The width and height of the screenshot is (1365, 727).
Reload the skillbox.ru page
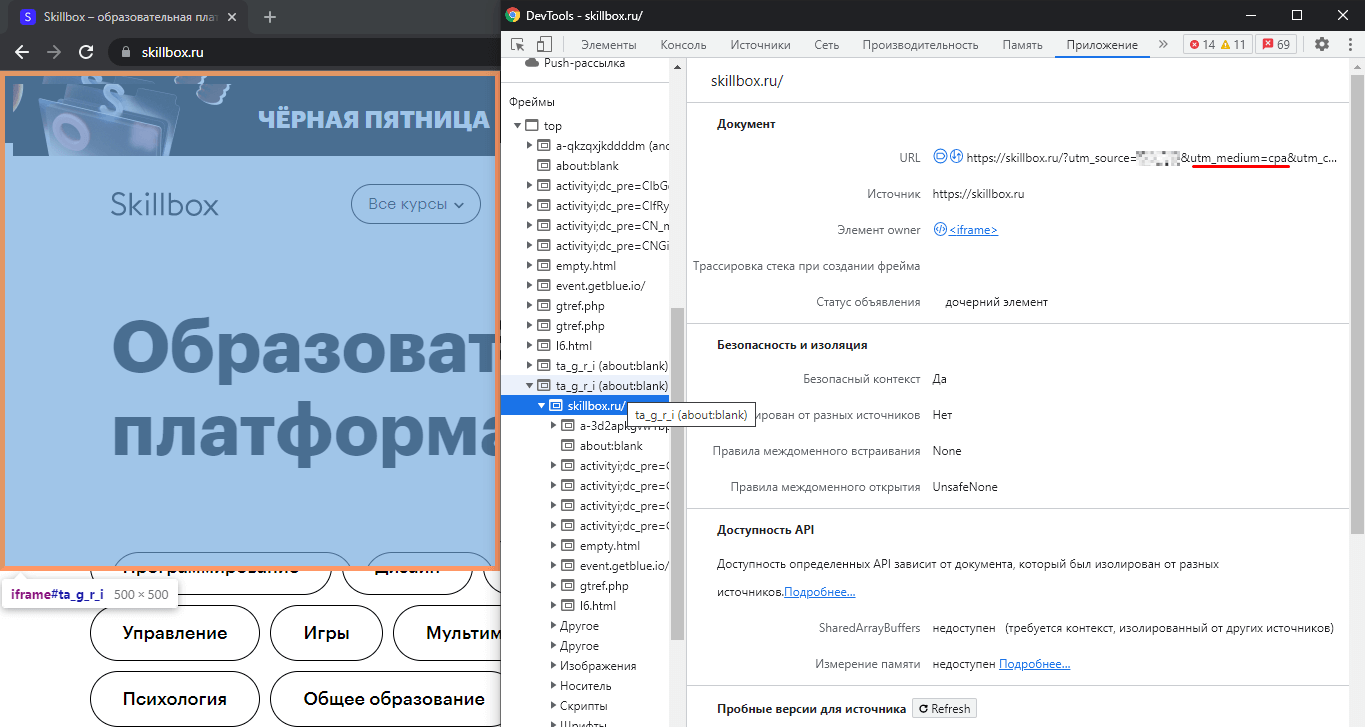(86, 52)
